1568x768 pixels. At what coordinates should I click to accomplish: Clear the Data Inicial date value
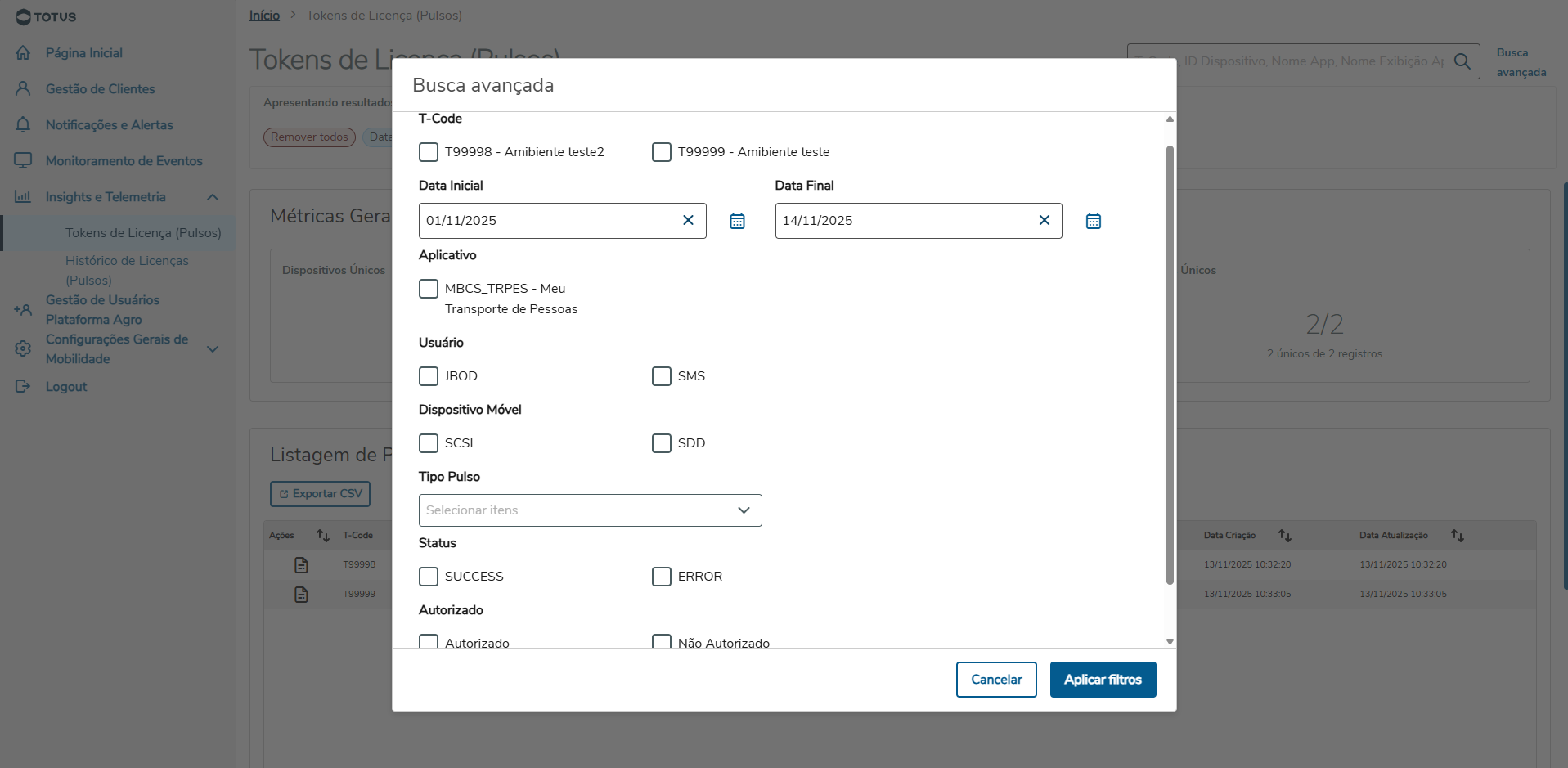pos(688,220)
